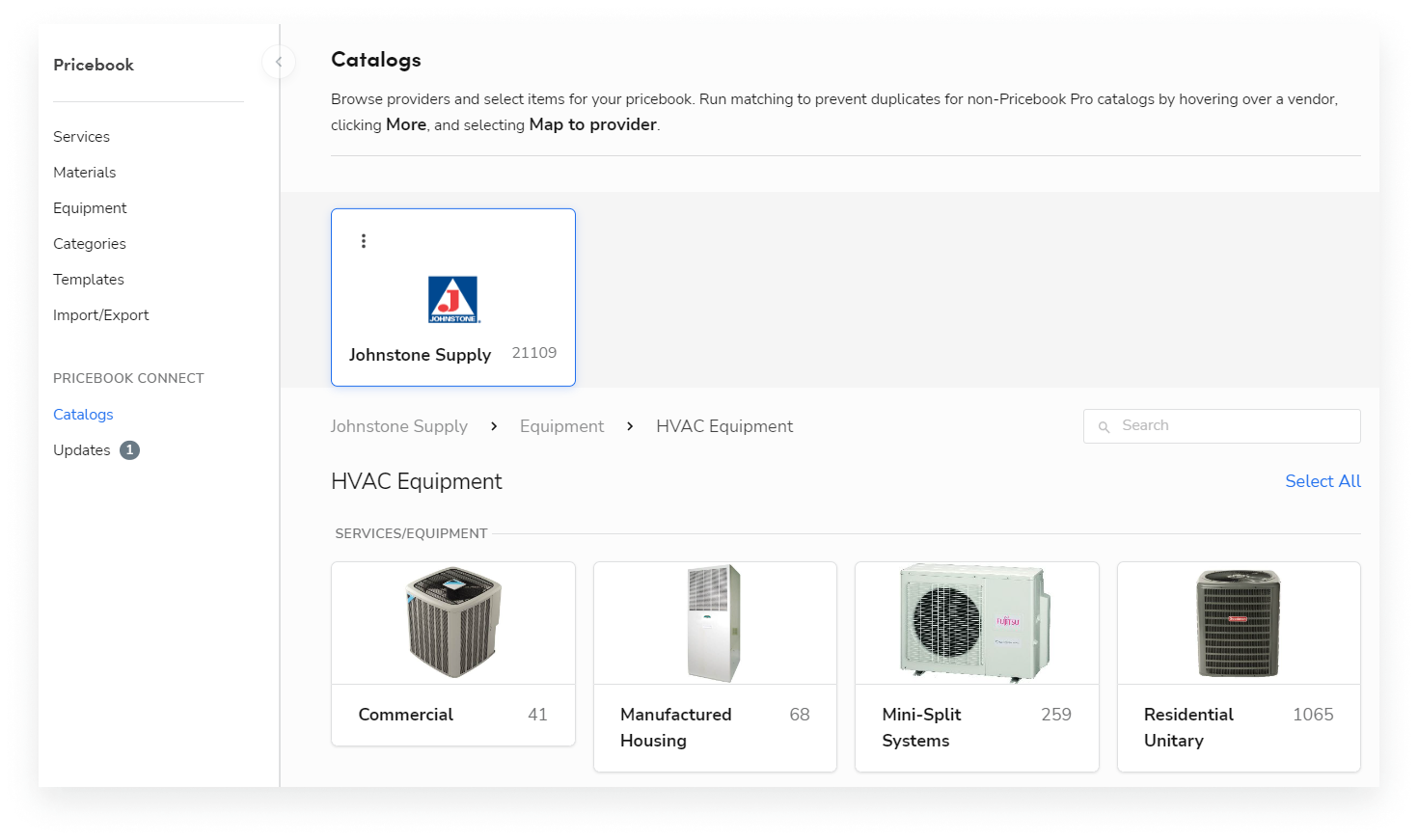The height and width of the screenshot is (840, 1418).
Task: Open Import/Export in the sidebar
Action: point(101,315)
